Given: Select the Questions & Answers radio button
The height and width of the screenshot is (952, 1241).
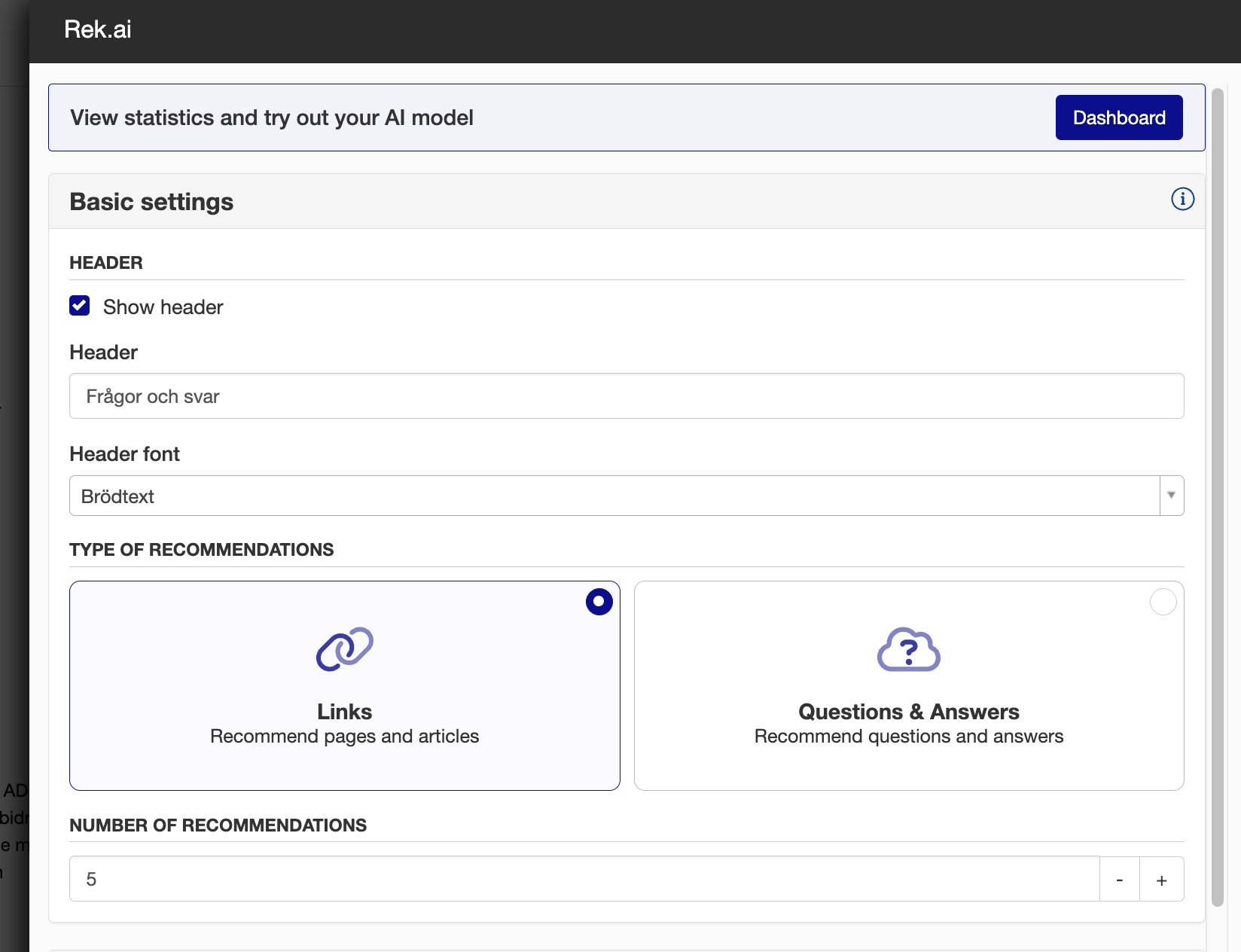Looking at the screenshot, I should pos(1163,602).
